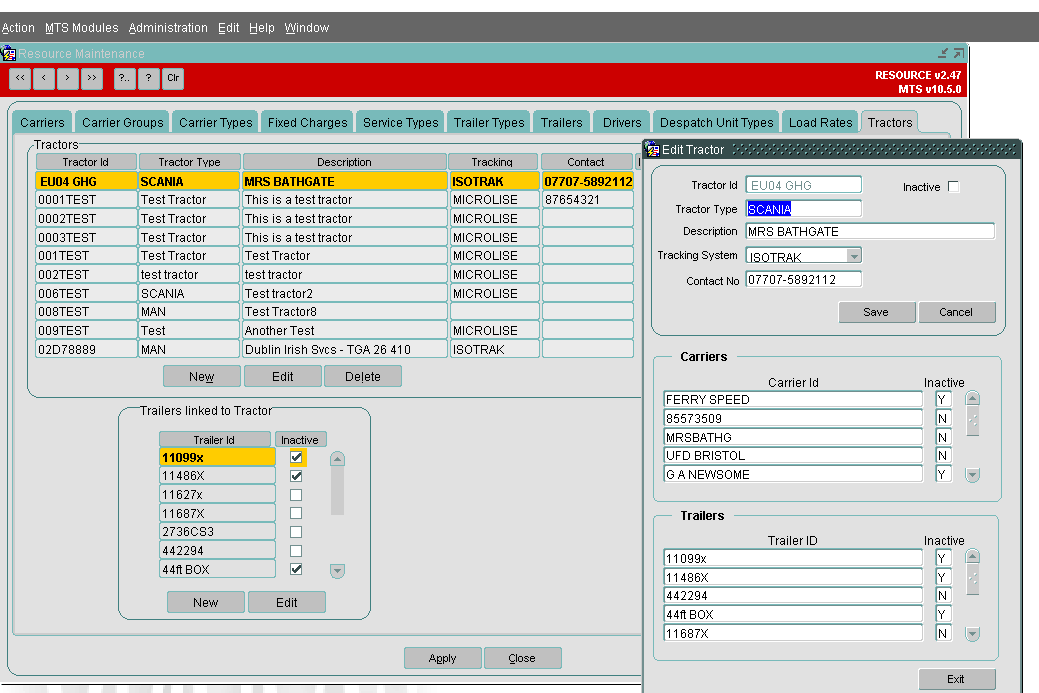Image resolution: width=1039 pixels, height=693 pixels.
Task: Click Edit button under Tractors table
Action: [x=282, y=376]
